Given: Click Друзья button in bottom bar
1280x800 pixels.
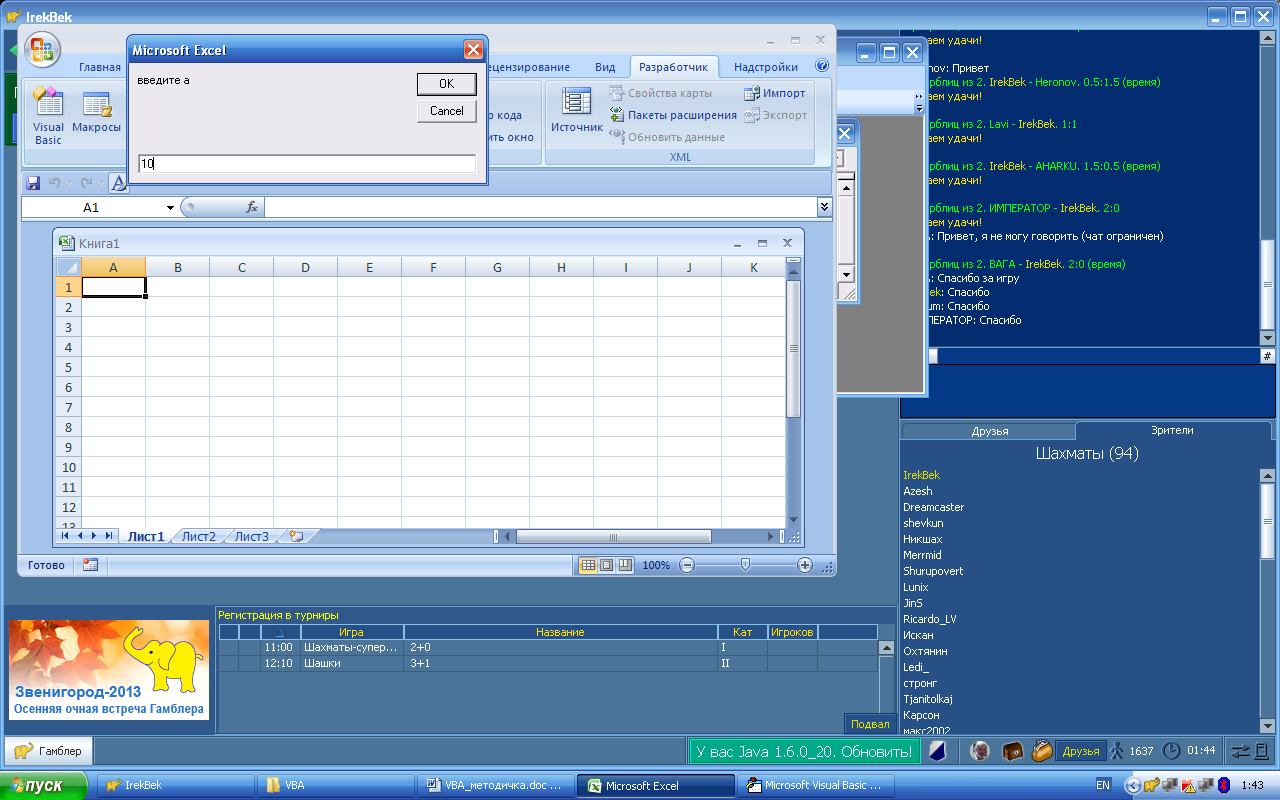Looking at the screenshot, I should coord(1080,751).
